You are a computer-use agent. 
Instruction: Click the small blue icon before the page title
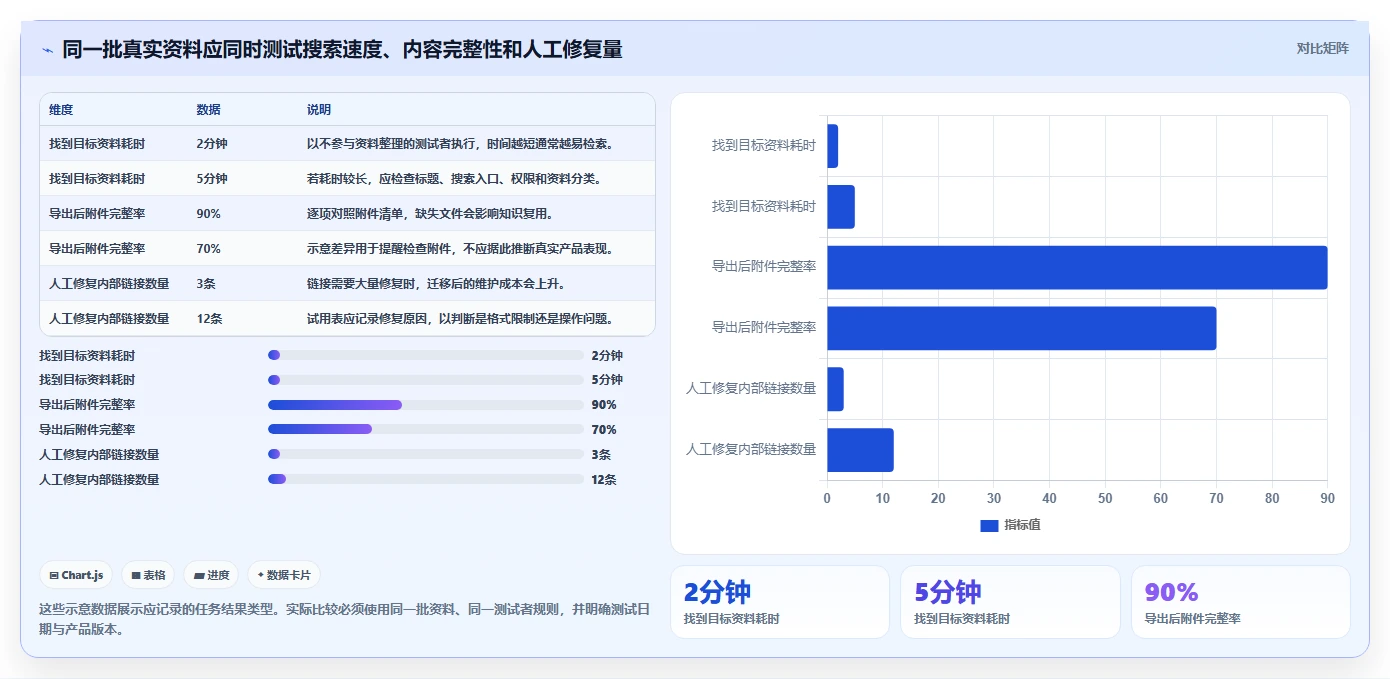coord(47,49)
